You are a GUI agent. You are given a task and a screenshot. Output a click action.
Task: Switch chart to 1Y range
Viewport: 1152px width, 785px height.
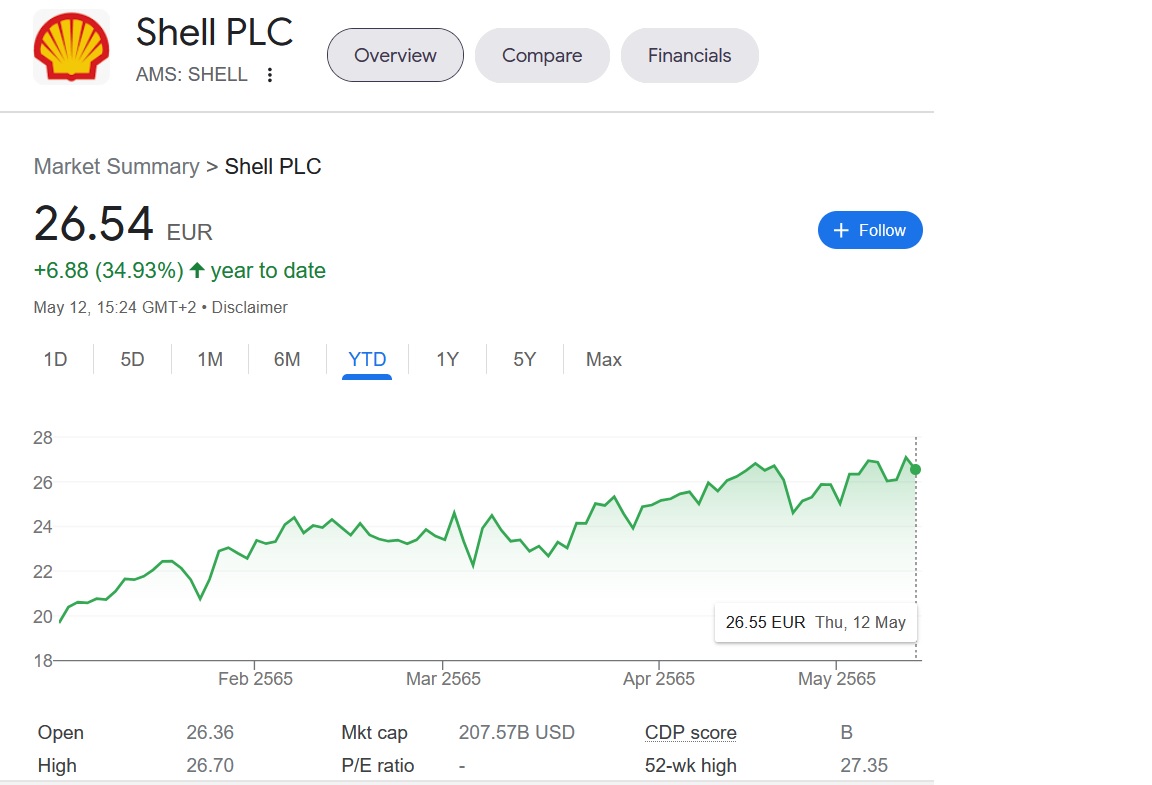447,359
